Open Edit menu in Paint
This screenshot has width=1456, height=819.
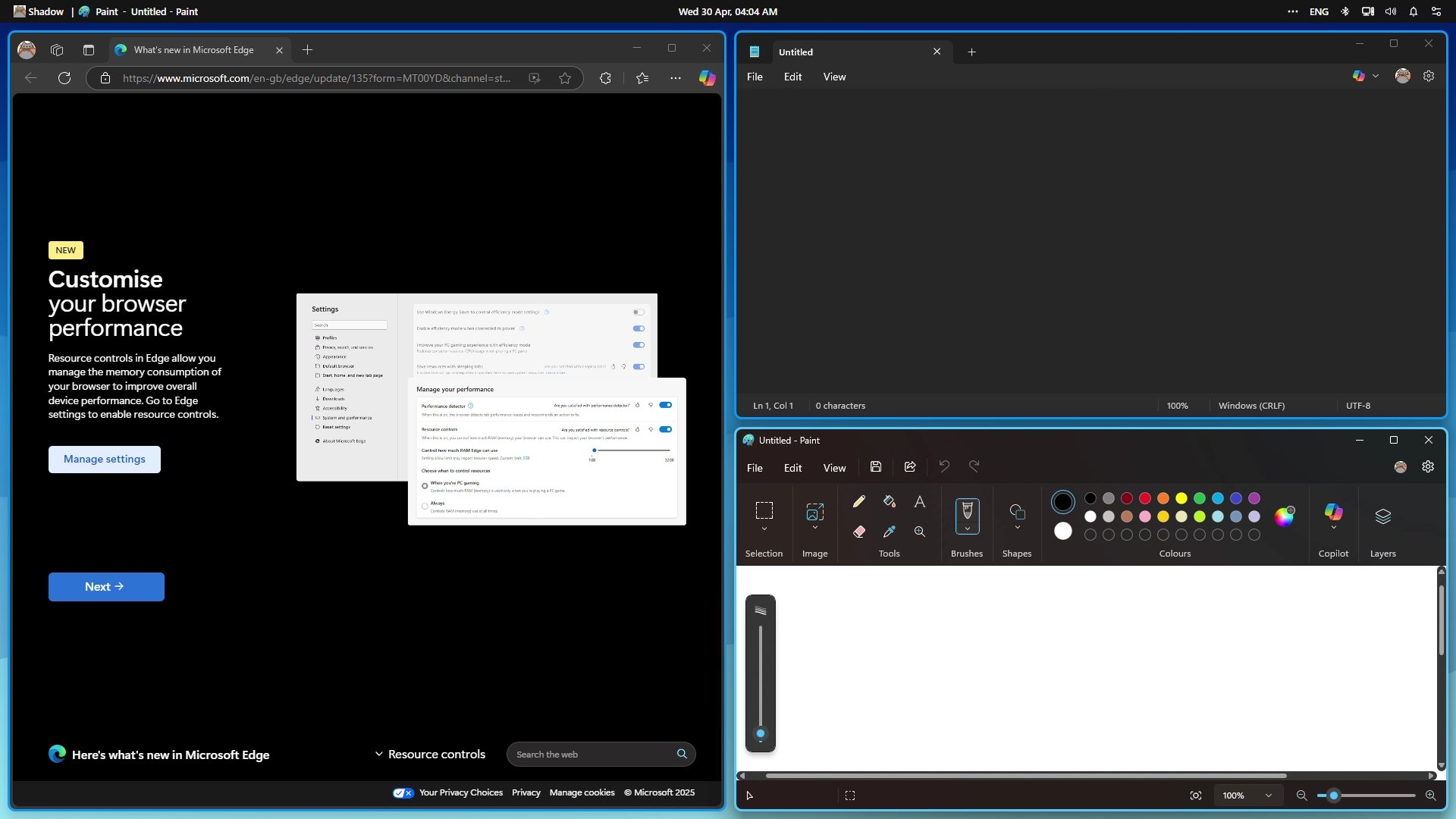[x=792, y=468]
